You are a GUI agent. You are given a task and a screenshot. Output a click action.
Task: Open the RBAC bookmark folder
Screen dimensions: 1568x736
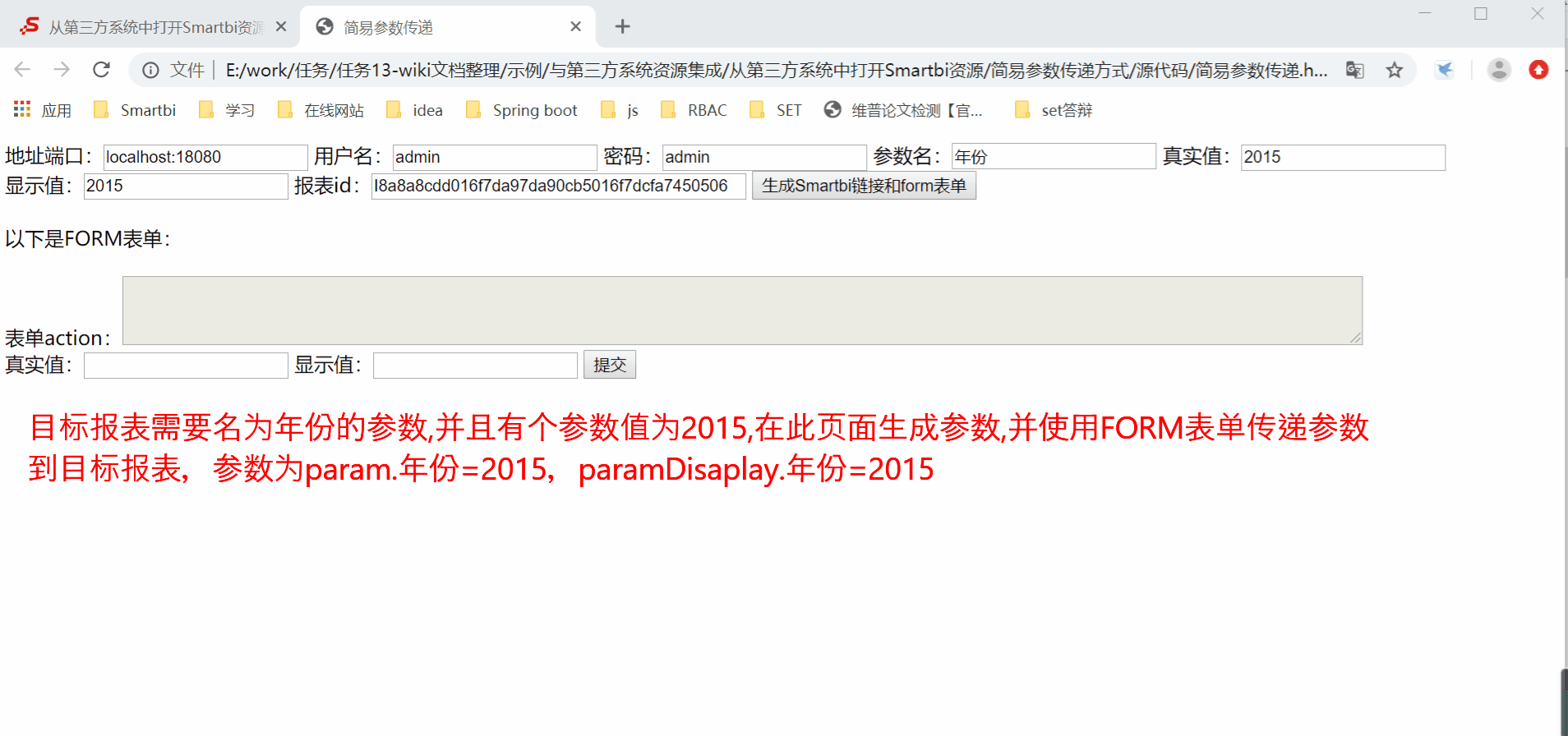pyautogui.click(x=694, y=110)
